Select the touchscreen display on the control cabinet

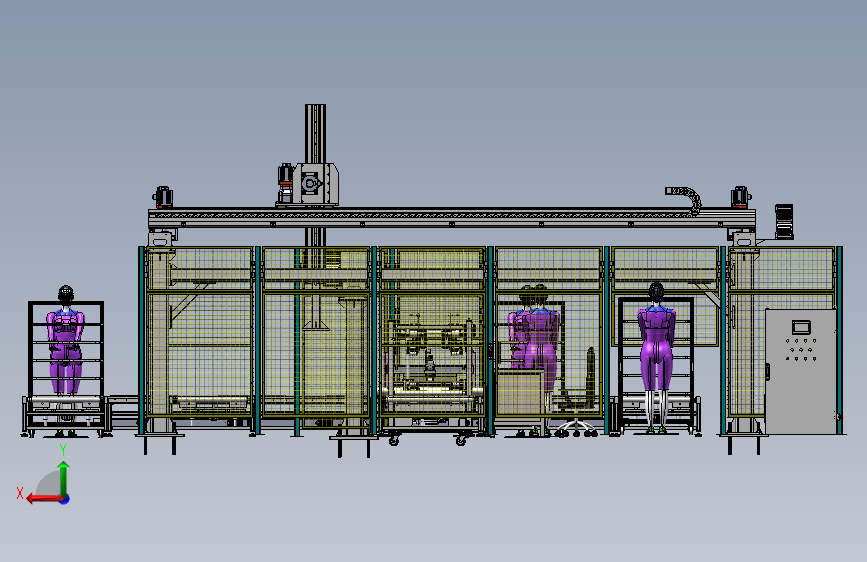tap(801, 327)
